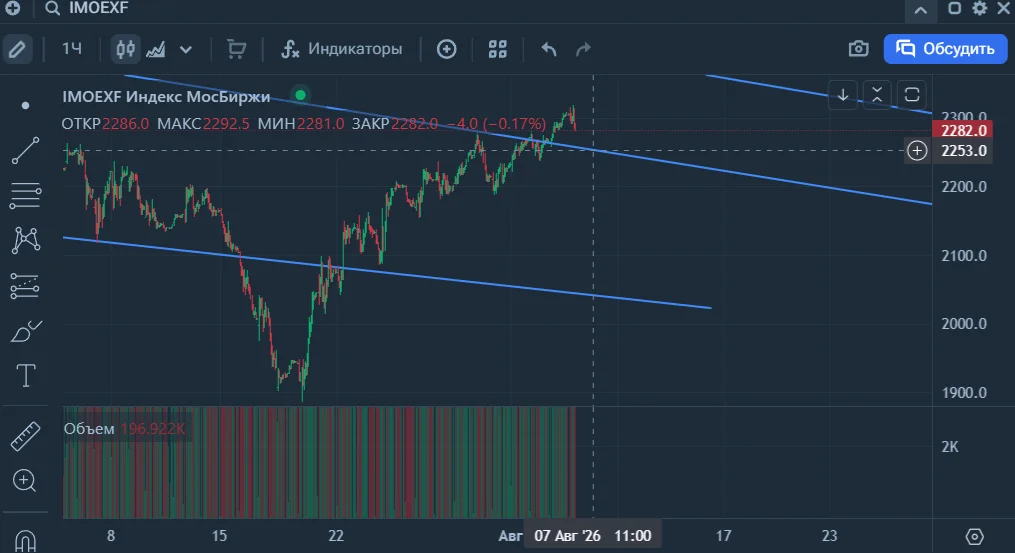Click the red 2282.0 current price label
1015x553 pixels.
pos(963,130)
